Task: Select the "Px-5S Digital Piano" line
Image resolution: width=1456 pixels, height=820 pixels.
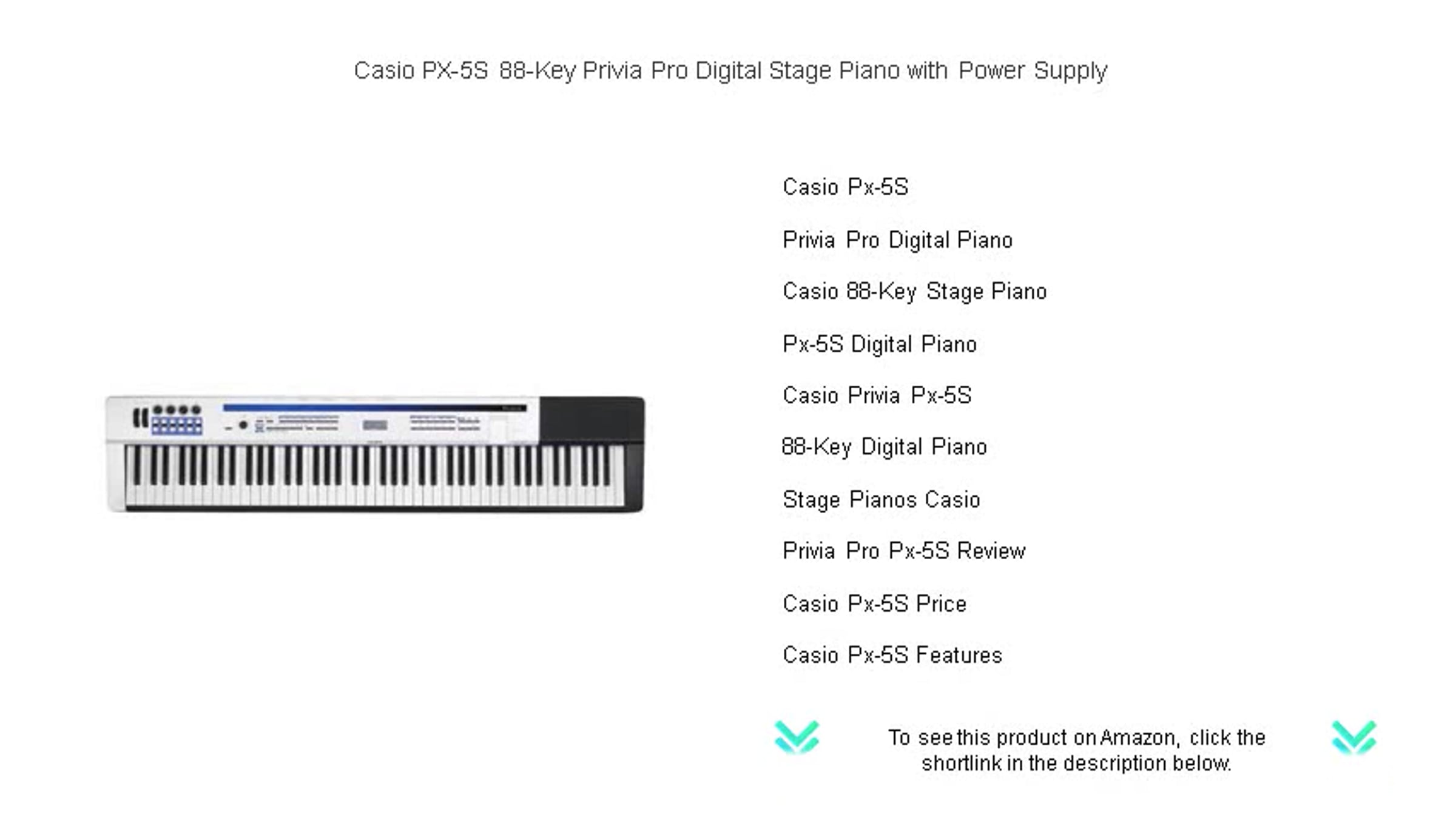Action: tap(879, 344)
